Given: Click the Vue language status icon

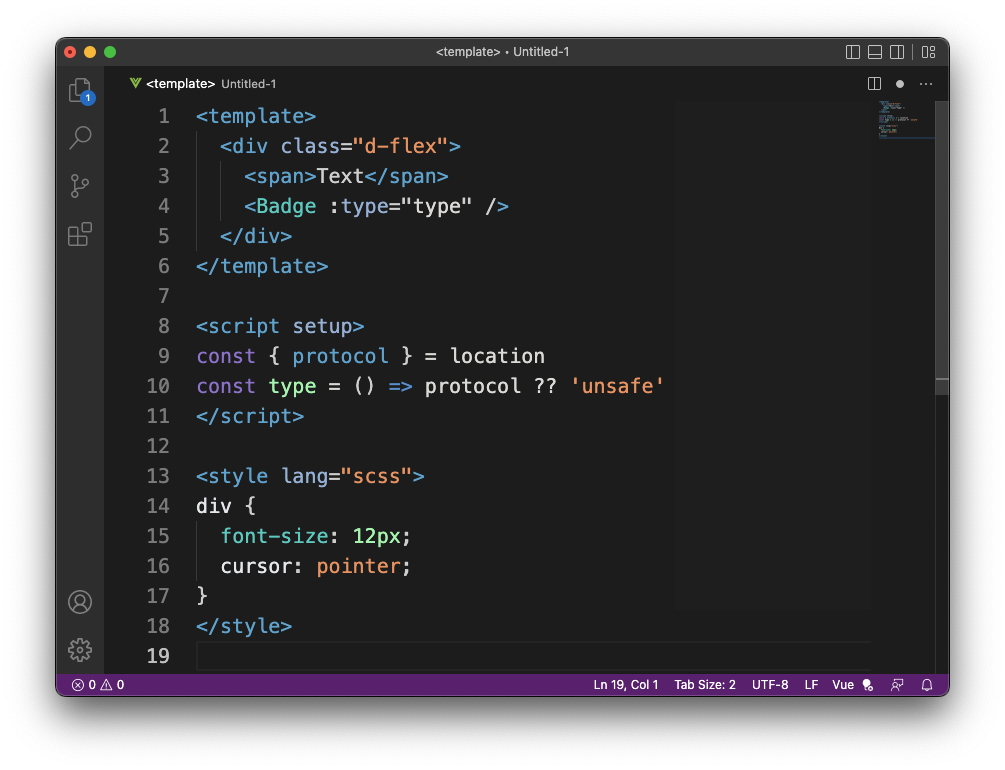Looking at the screenshot, I should click(868, 685).
